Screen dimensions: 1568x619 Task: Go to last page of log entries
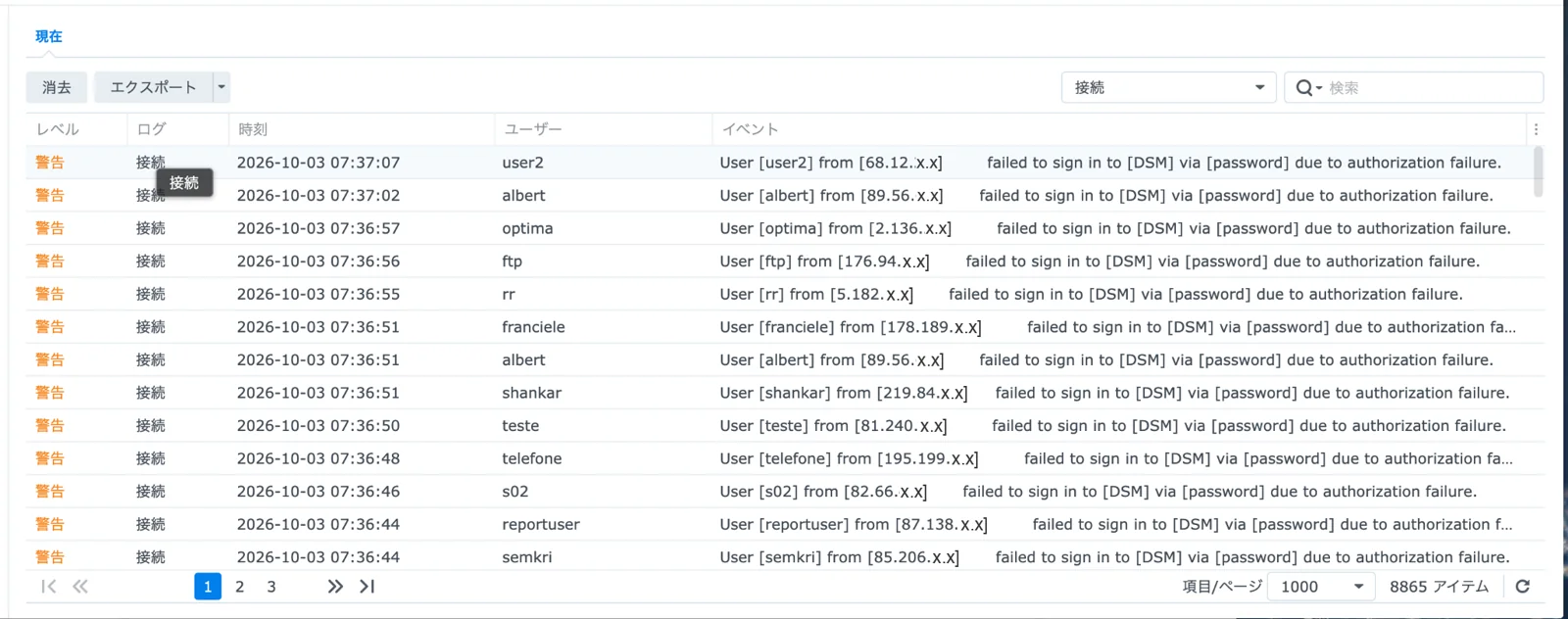tap(367, 587)
